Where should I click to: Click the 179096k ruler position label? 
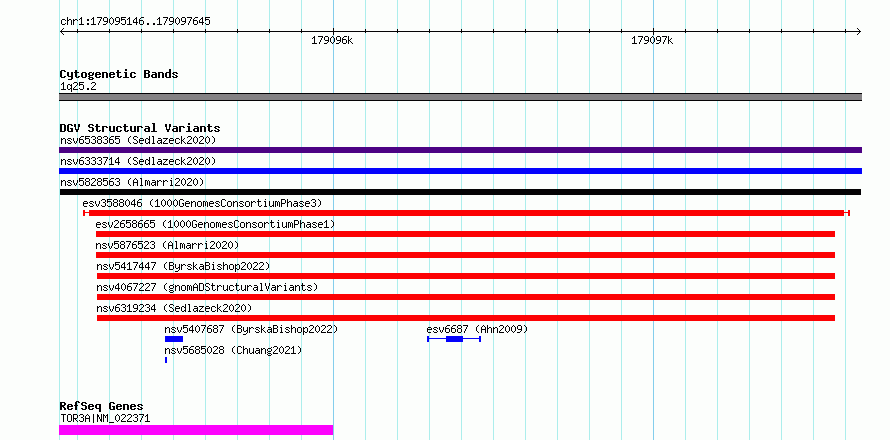tap(332, 40)
